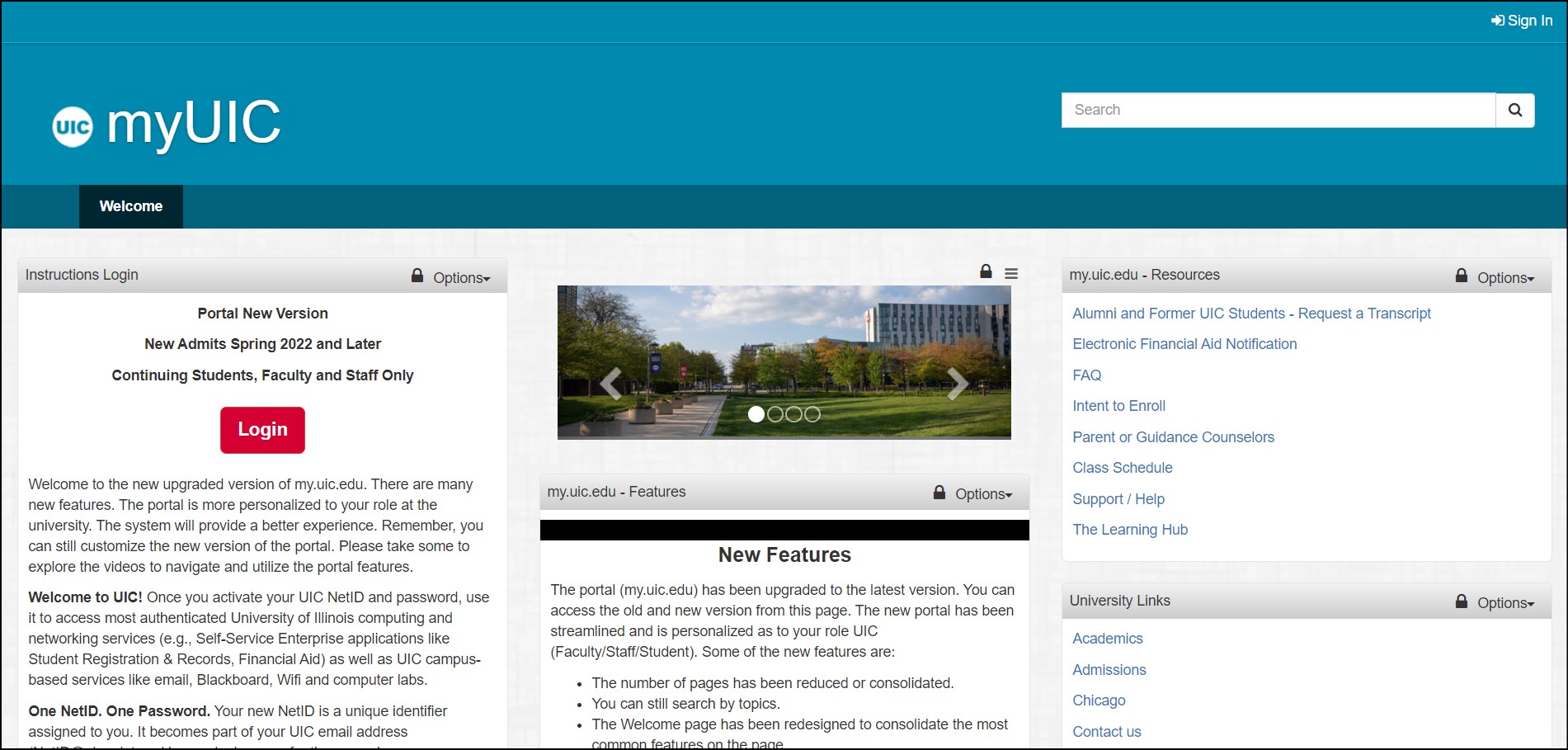1568x750 pixels.
Task: Open Class Schedule link
Action: [x=1123, y=468]
